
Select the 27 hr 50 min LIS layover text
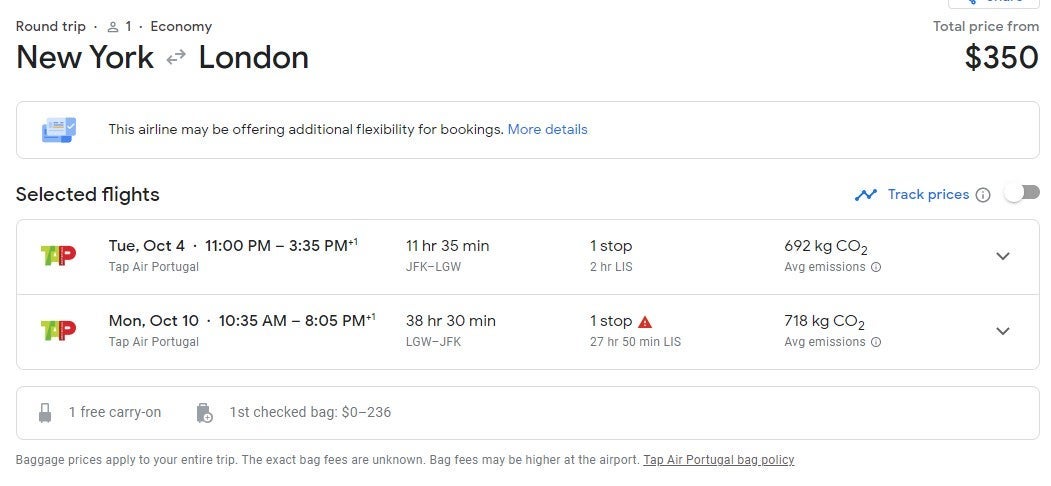click(635, 342)
